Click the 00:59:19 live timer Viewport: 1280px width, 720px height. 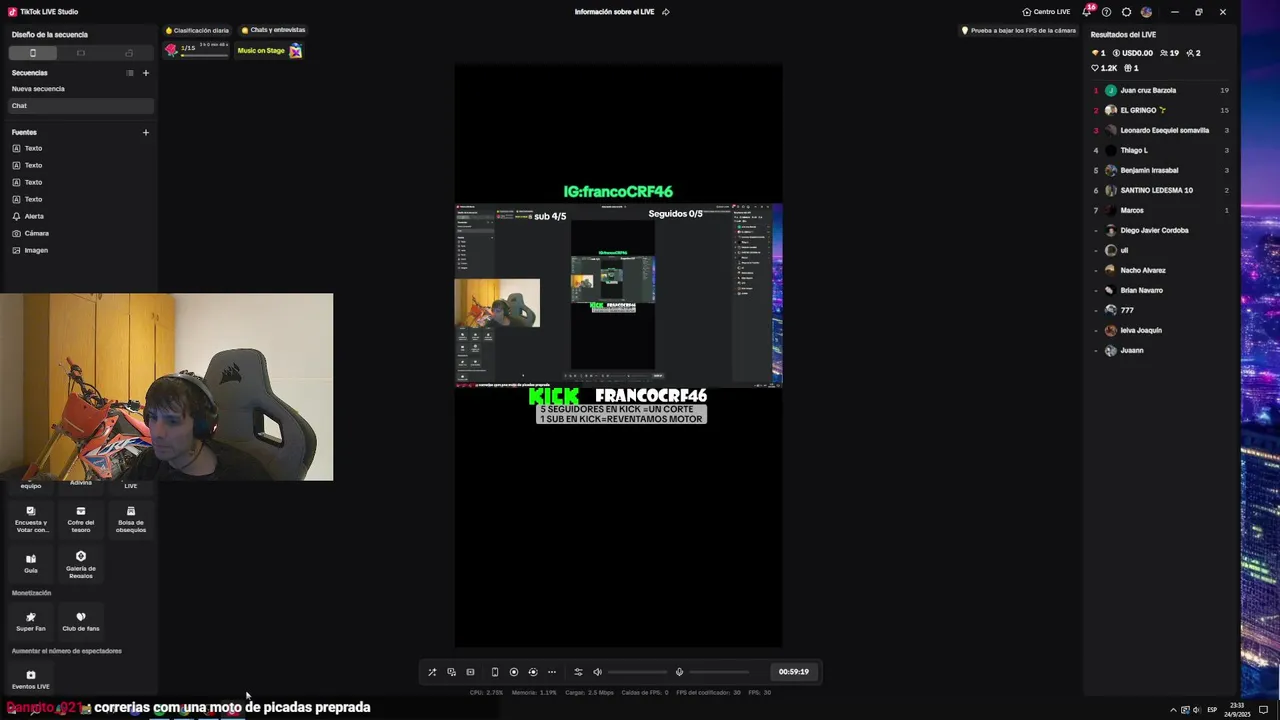[x=793, y=672]
